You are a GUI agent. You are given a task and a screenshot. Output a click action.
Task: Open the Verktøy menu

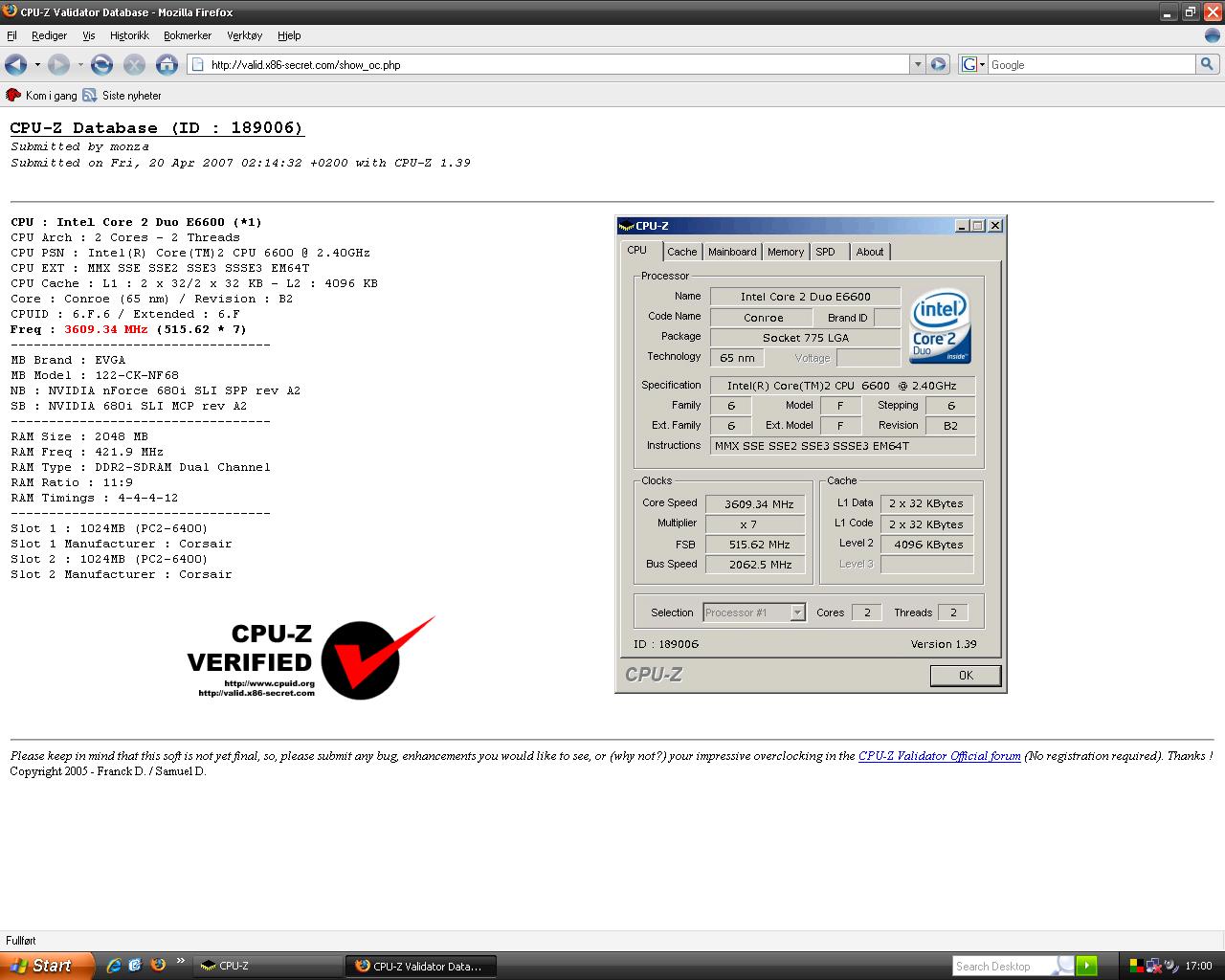tap(244, 35)
